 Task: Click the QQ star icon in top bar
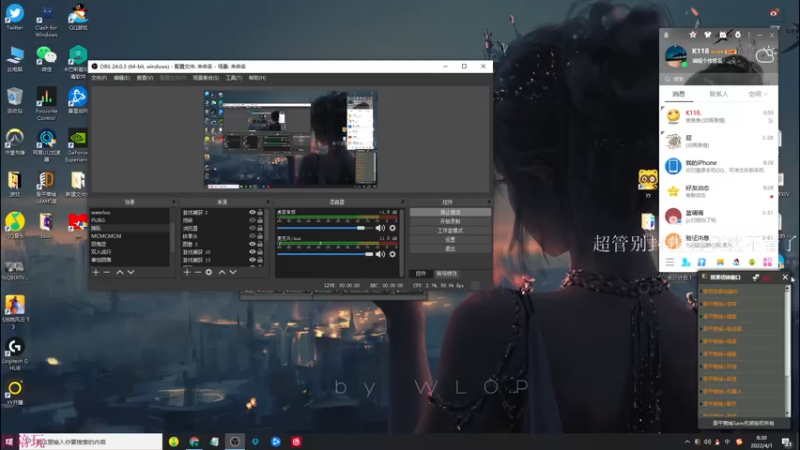click(692, 35)
